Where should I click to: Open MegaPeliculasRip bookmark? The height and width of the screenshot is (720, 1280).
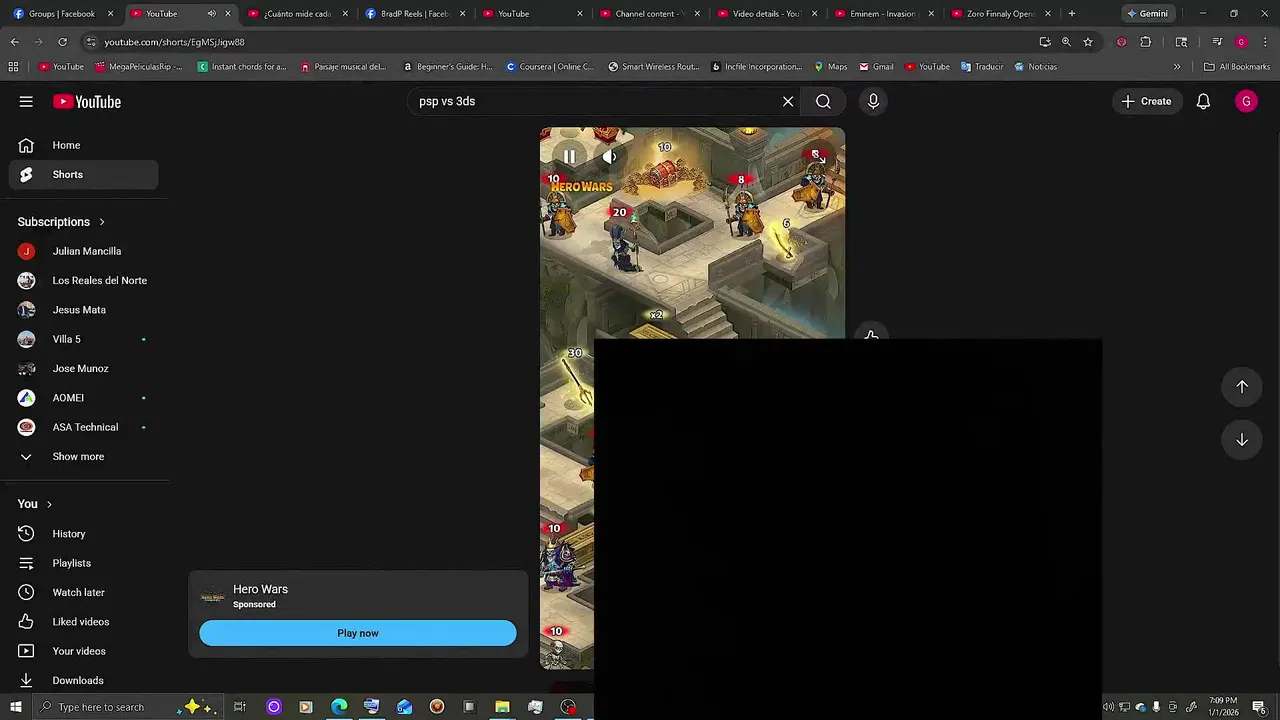pyautogui.click(x=138, y=67)
